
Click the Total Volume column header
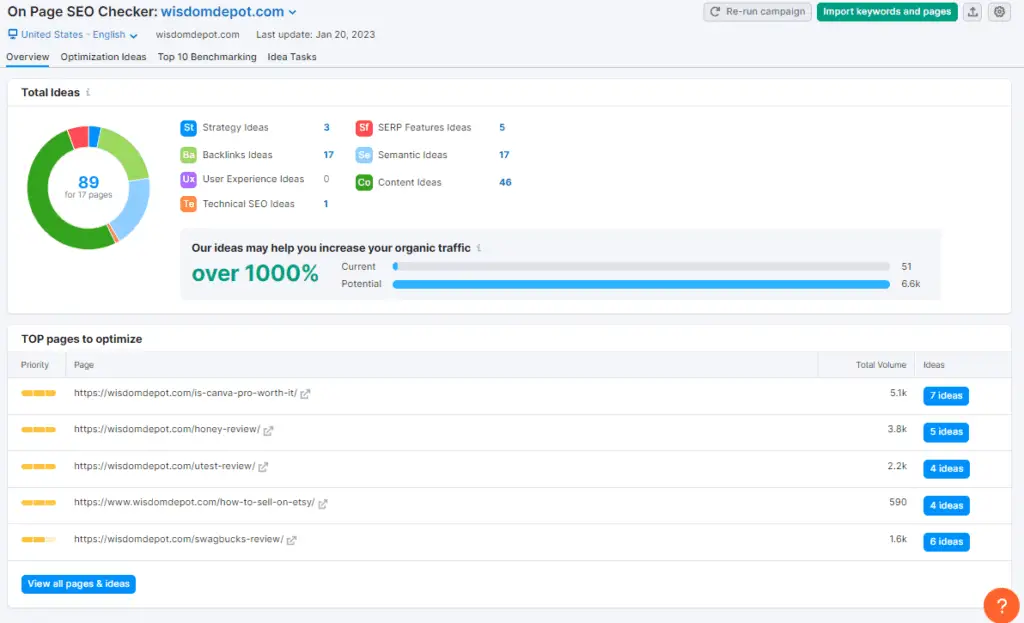[881, 365]
